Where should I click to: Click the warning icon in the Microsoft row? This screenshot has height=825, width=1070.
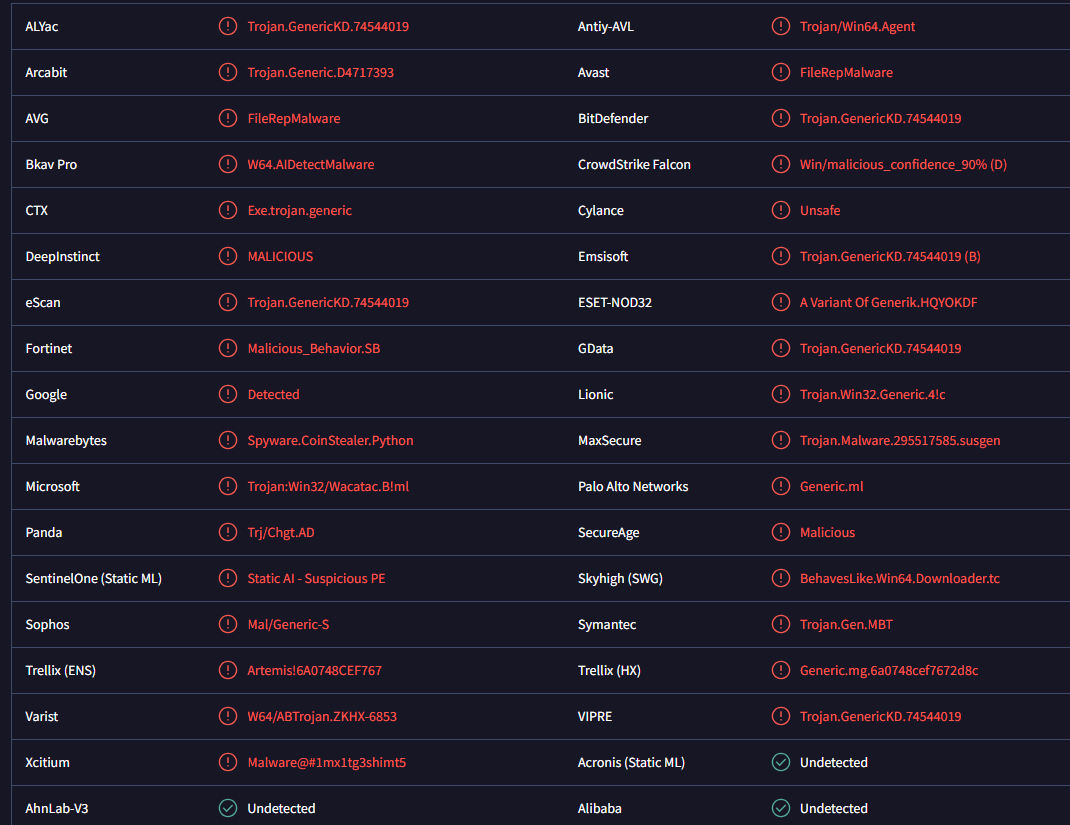[x=228, y=487]
